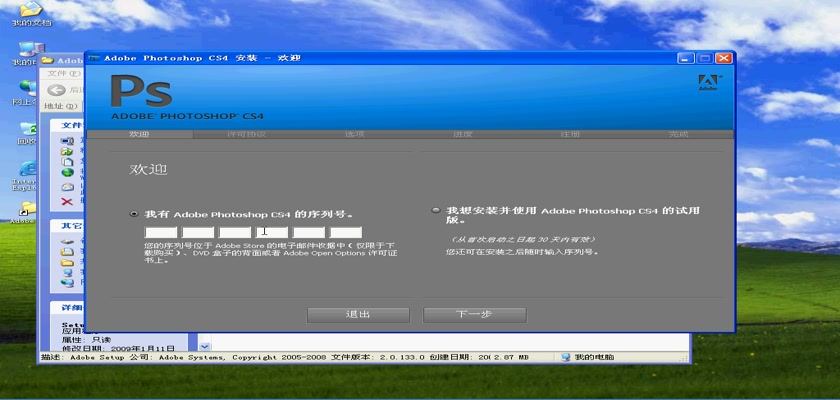Select the 网上邻居 desktop icon
Image resolution: width=840 pixels, height=400 pixels.
[x=26, y=92]
